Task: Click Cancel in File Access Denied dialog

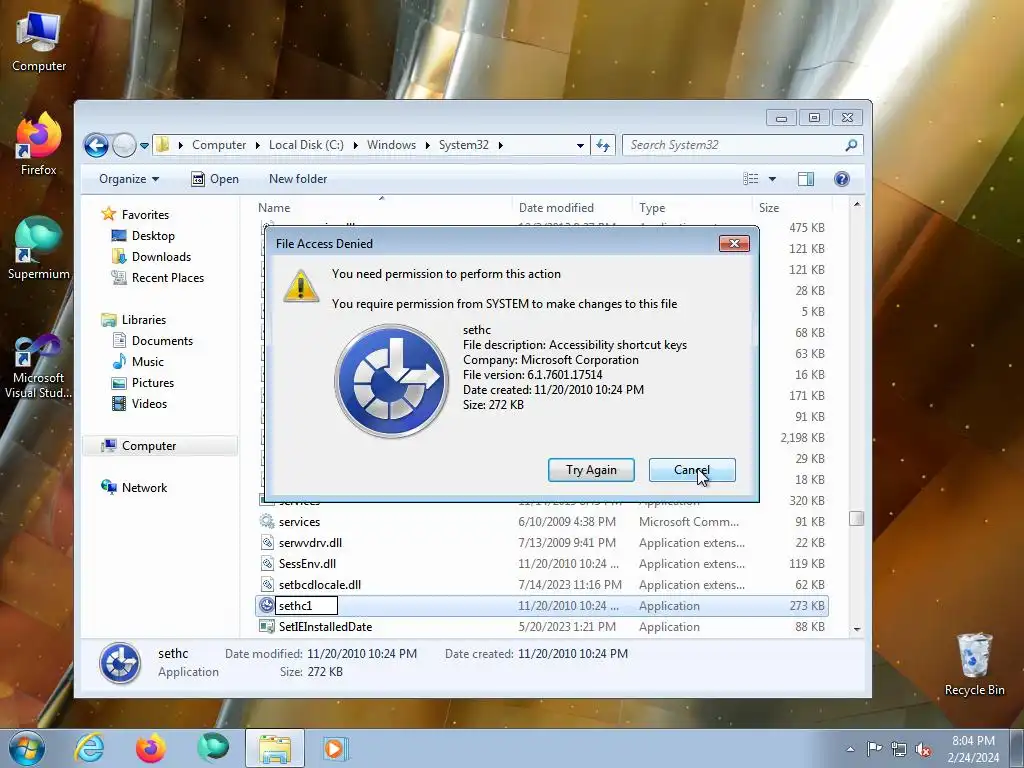Action: click(692, 470)
